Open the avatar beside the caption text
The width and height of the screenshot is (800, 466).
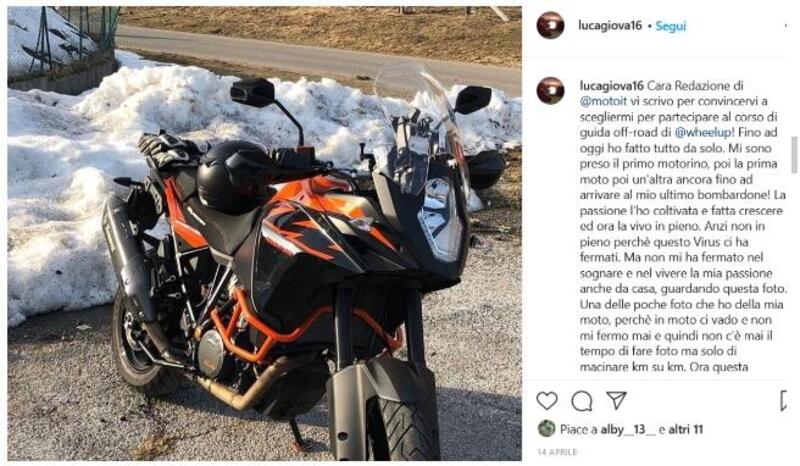tap(551, 91)
